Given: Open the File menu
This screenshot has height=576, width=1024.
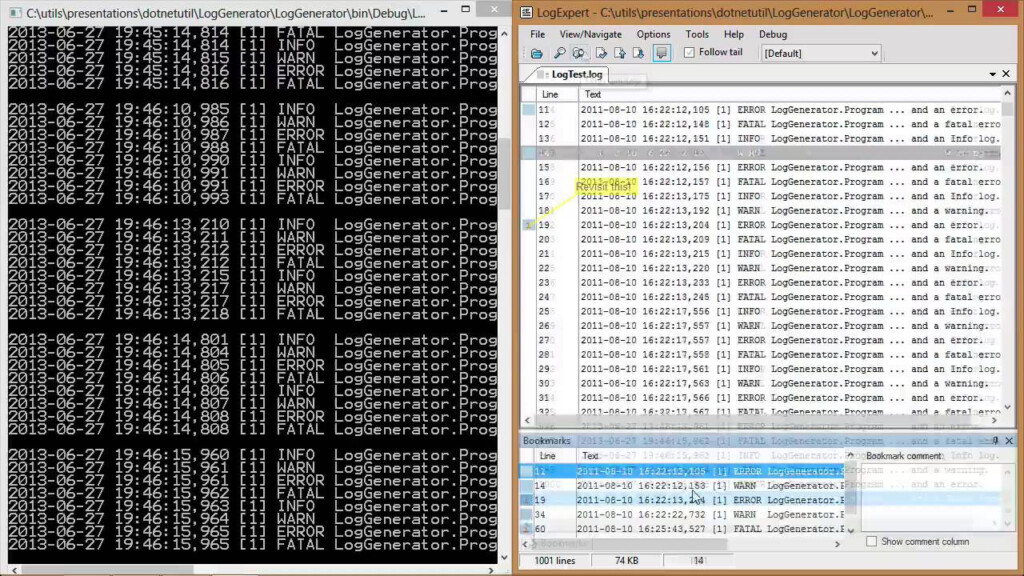Looking at the screenshot, I should pos(537,34).
